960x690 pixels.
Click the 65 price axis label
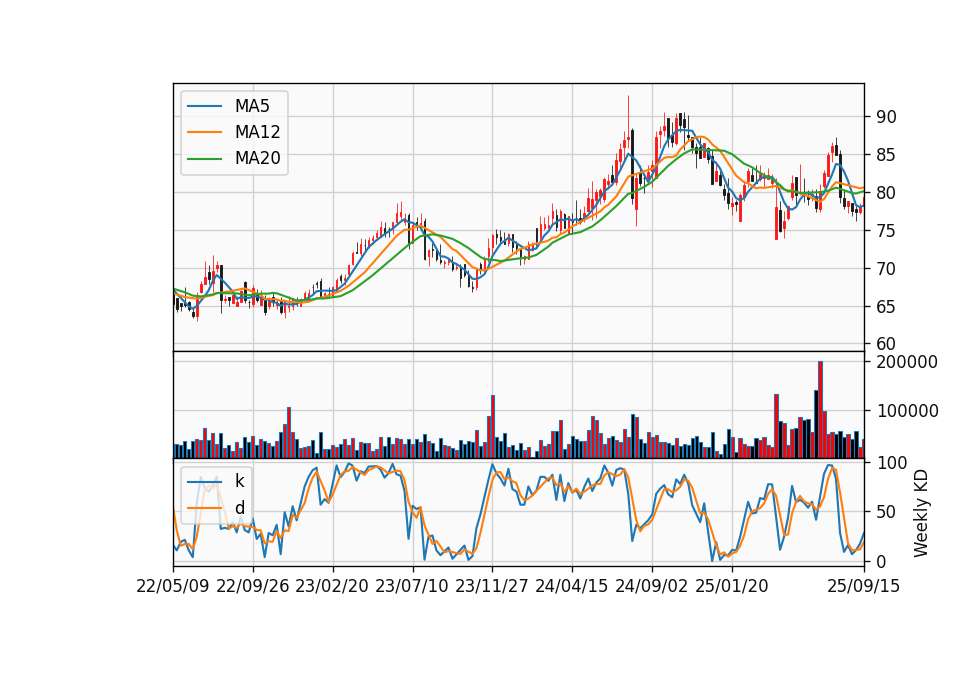(886, 307)
